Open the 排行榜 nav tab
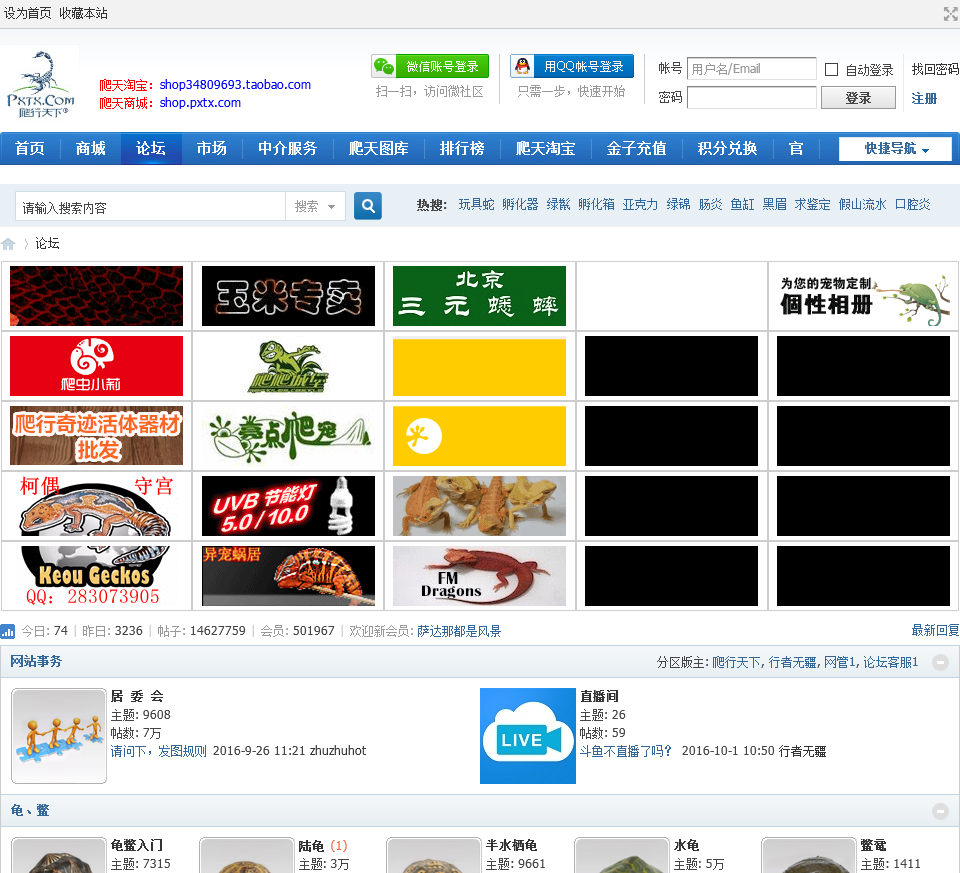Screen dimensions: 960x873 tap(462, 149)
